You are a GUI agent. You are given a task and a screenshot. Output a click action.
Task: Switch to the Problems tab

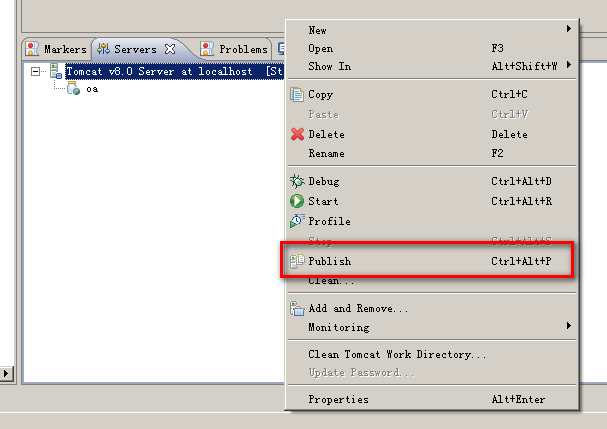point(234,49)
